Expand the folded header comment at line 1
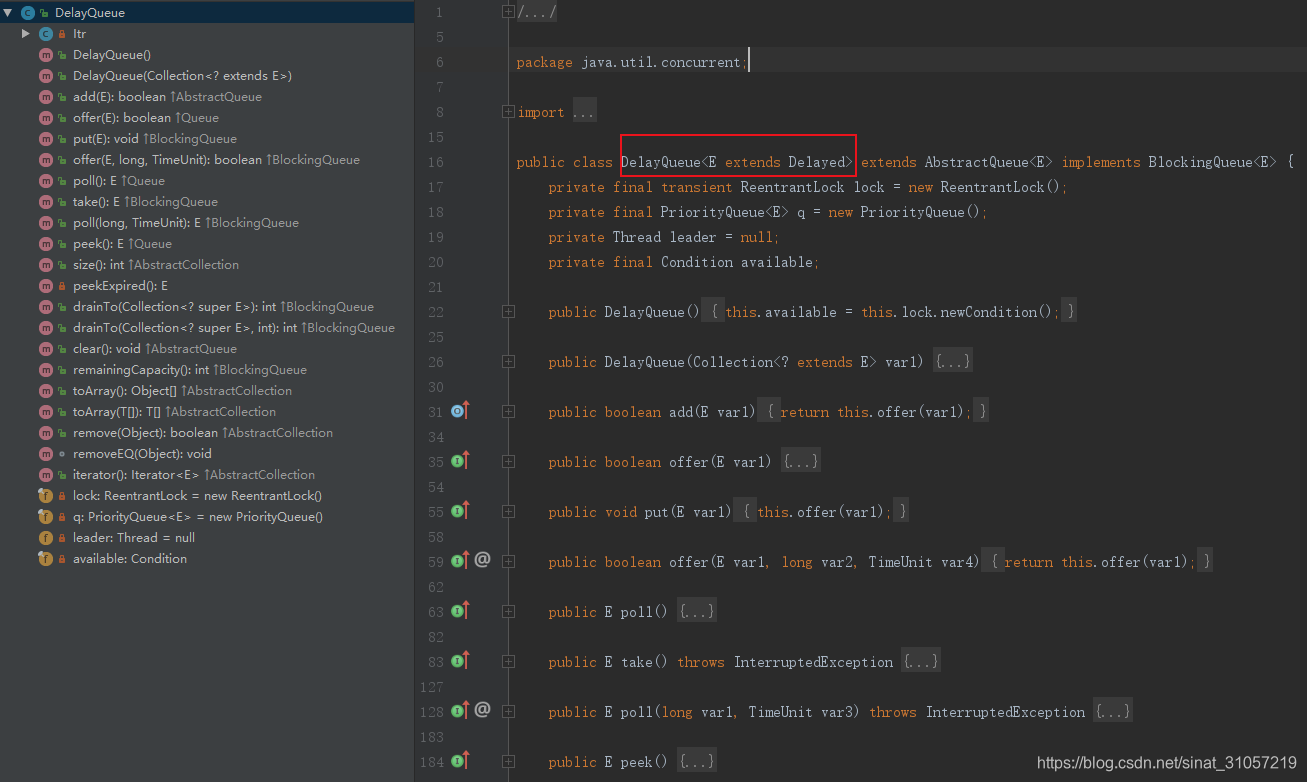The image size is (1307, 782). pyautogui.click(x=508, y=12)
